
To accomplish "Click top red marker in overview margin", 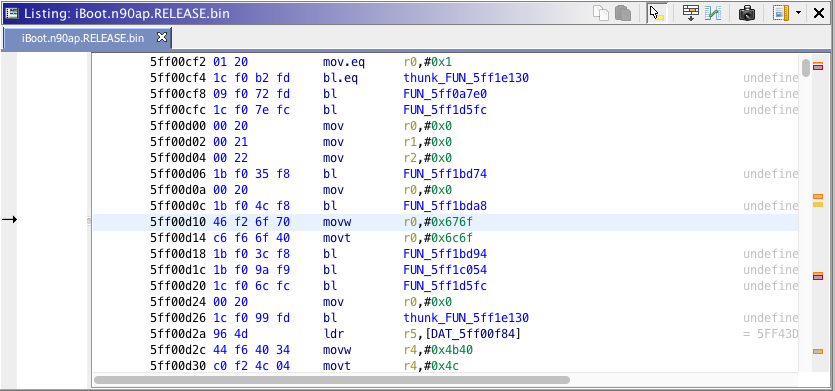I will click(x=818, y=67).
